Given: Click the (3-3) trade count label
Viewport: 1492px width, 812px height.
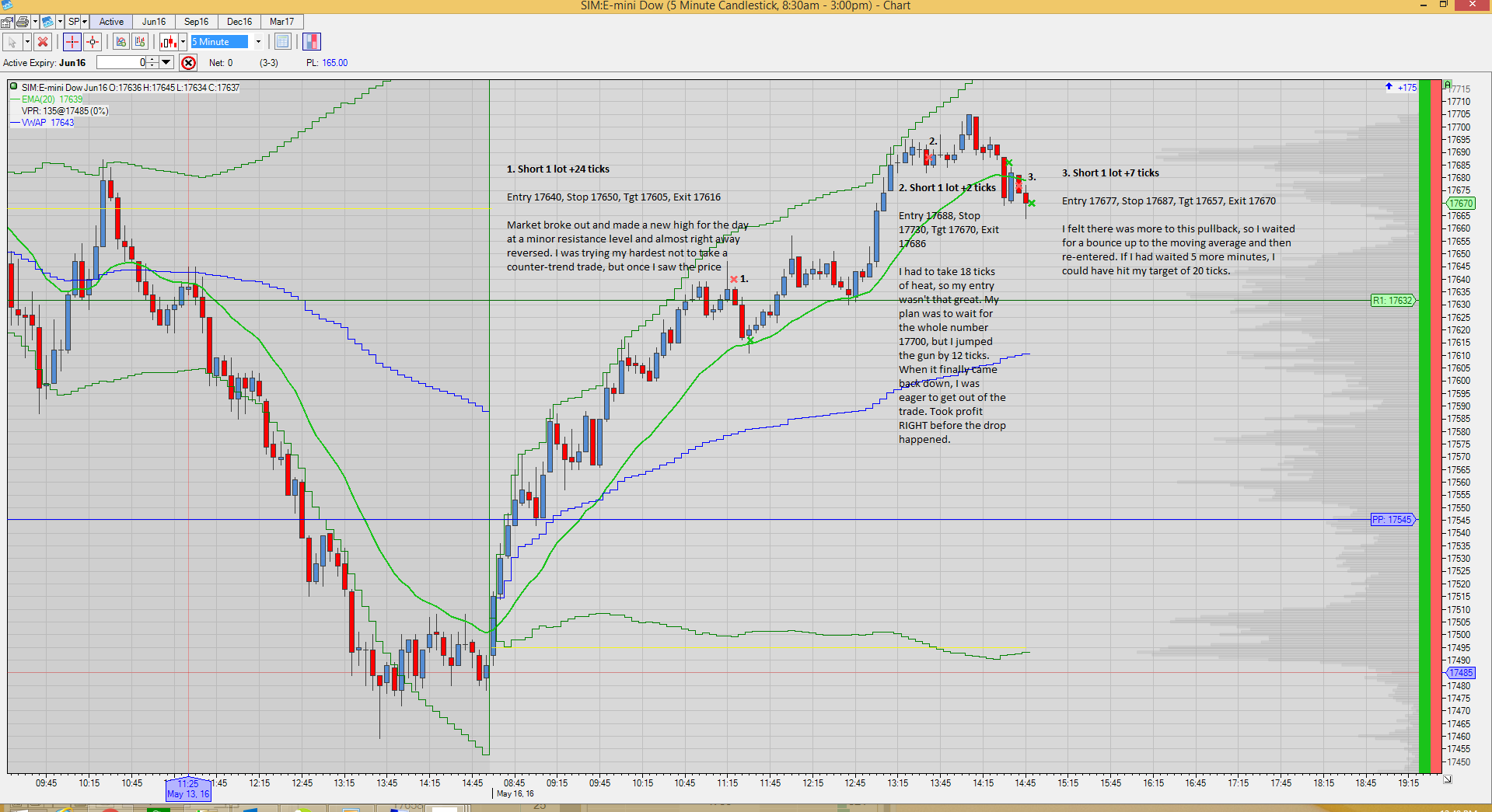Looking at the screenshot, I should (269, 63).
